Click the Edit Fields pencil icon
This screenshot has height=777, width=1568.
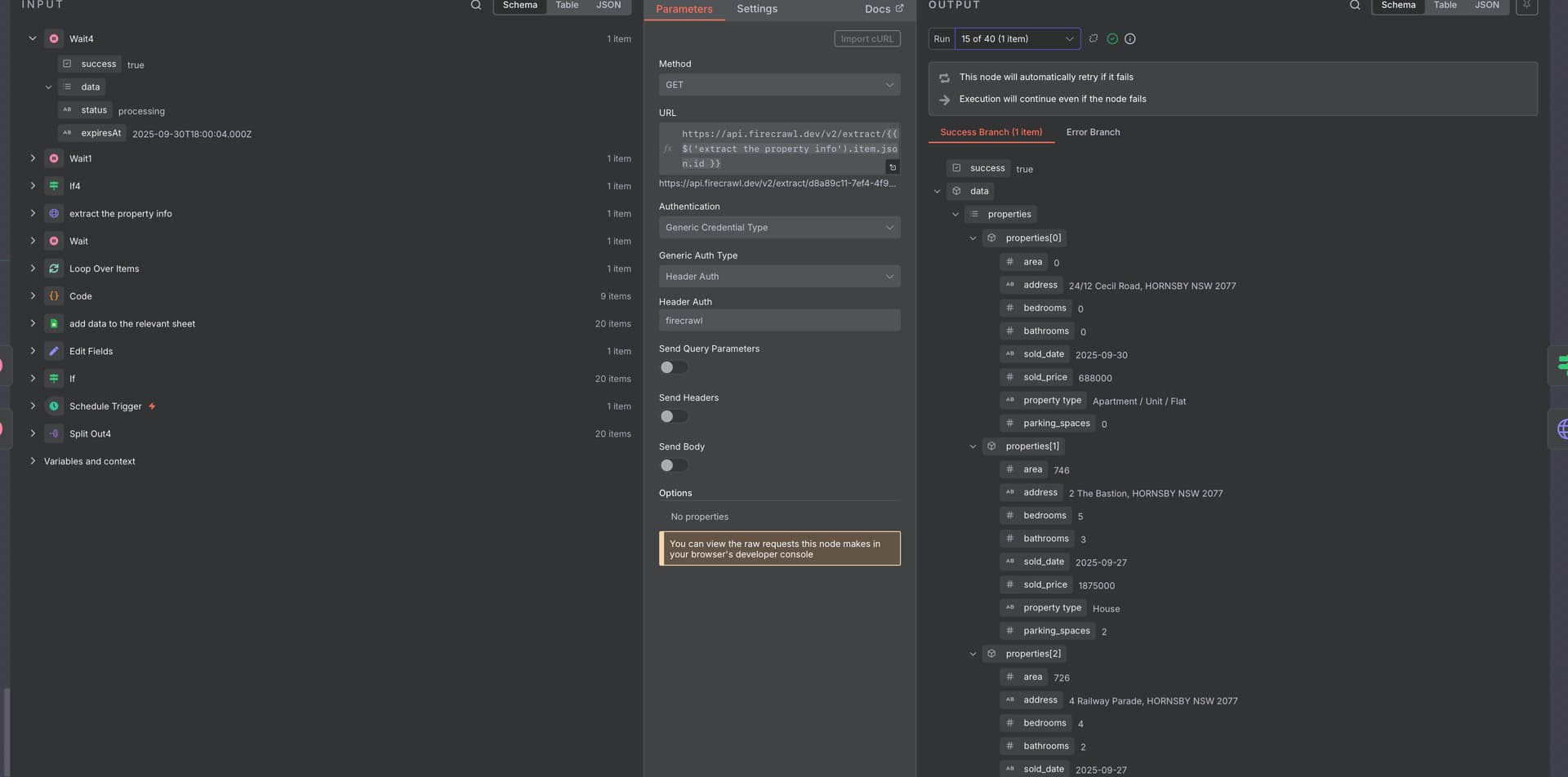click(x=54, y=351)
